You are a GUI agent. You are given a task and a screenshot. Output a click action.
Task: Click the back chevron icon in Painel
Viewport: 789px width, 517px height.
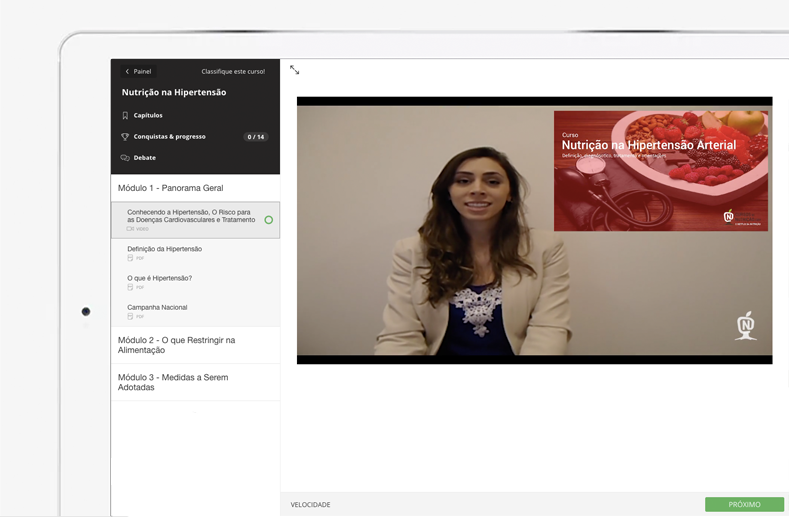(127, 71)
